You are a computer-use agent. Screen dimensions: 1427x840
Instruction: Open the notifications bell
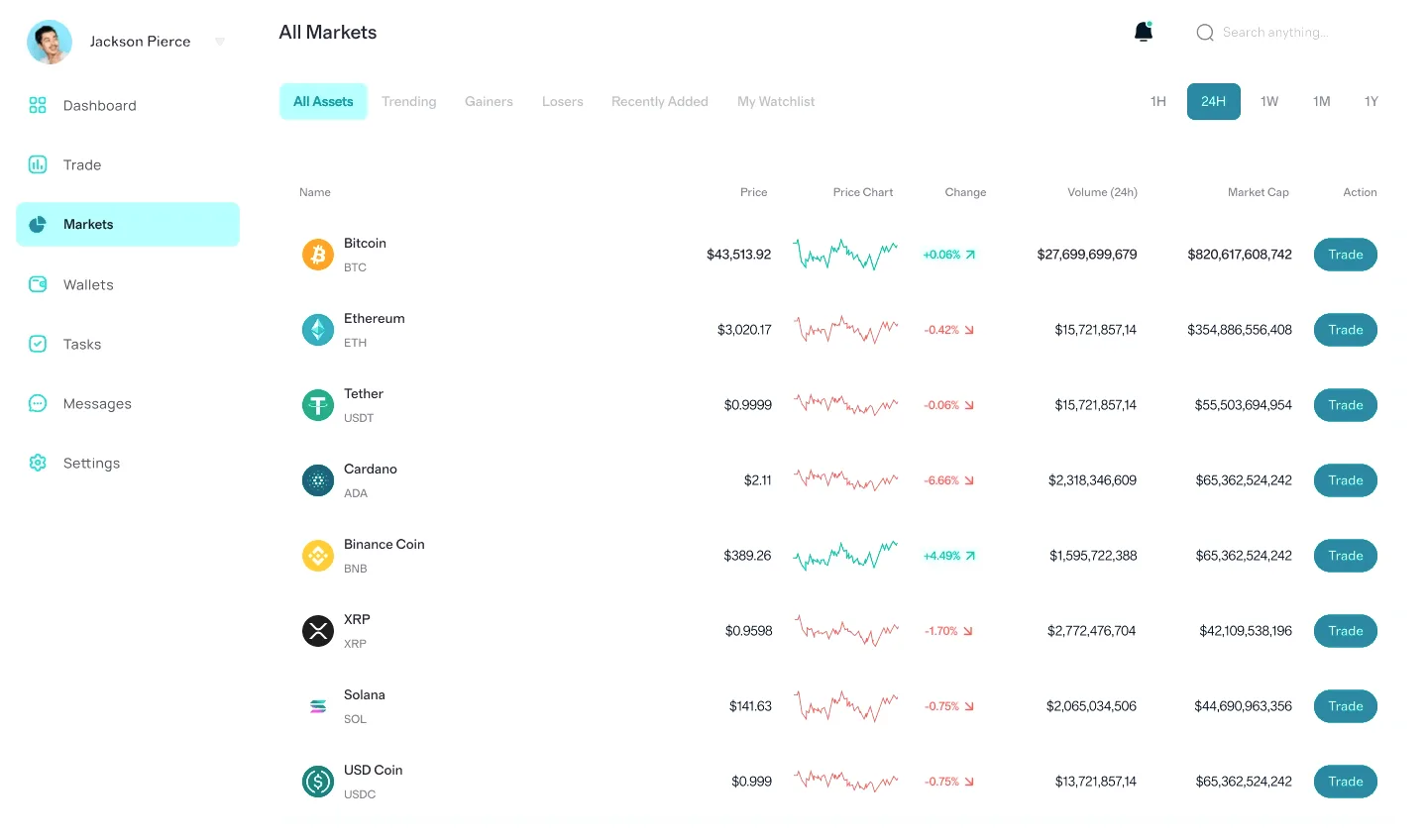click(1144, 32)
